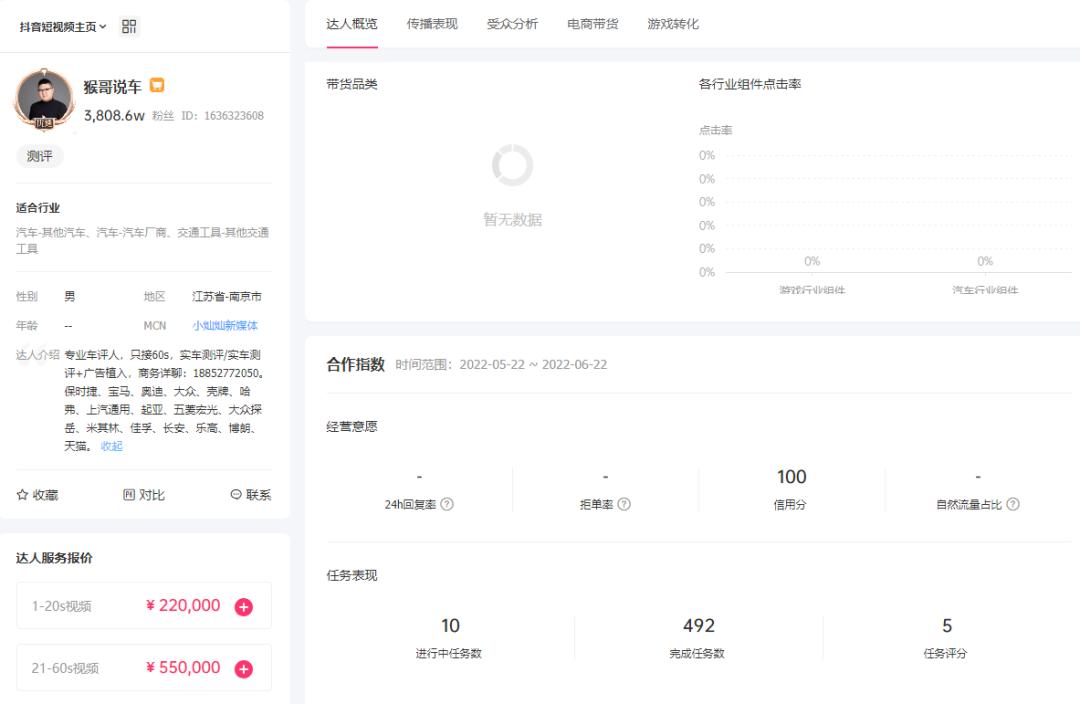Click the help icon beside 拒单率
This screenshot has height=704, width=1080.
click(x=624, y=504)
